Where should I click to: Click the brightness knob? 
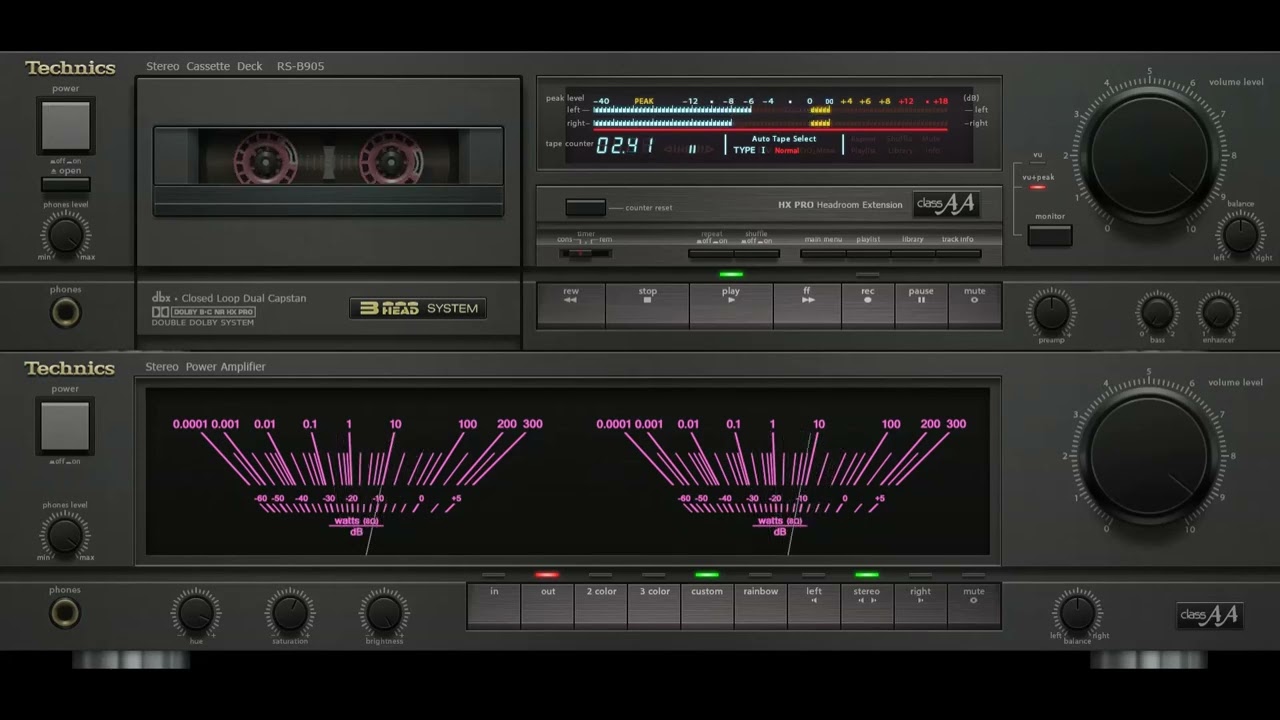(385, 612)
